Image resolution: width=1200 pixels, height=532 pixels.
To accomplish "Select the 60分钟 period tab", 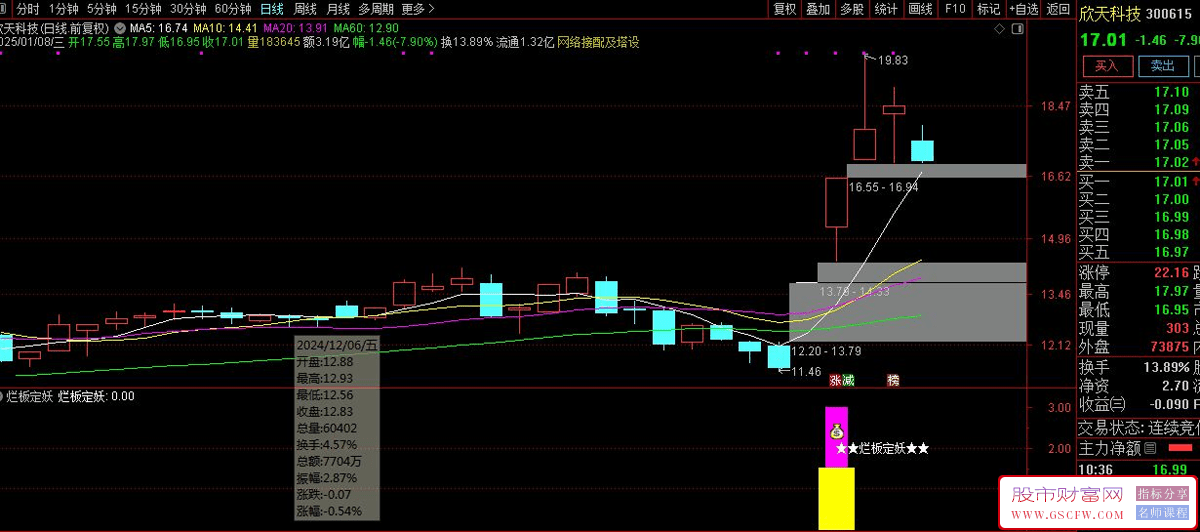I will pyautogui.click(x=233, y=9).
